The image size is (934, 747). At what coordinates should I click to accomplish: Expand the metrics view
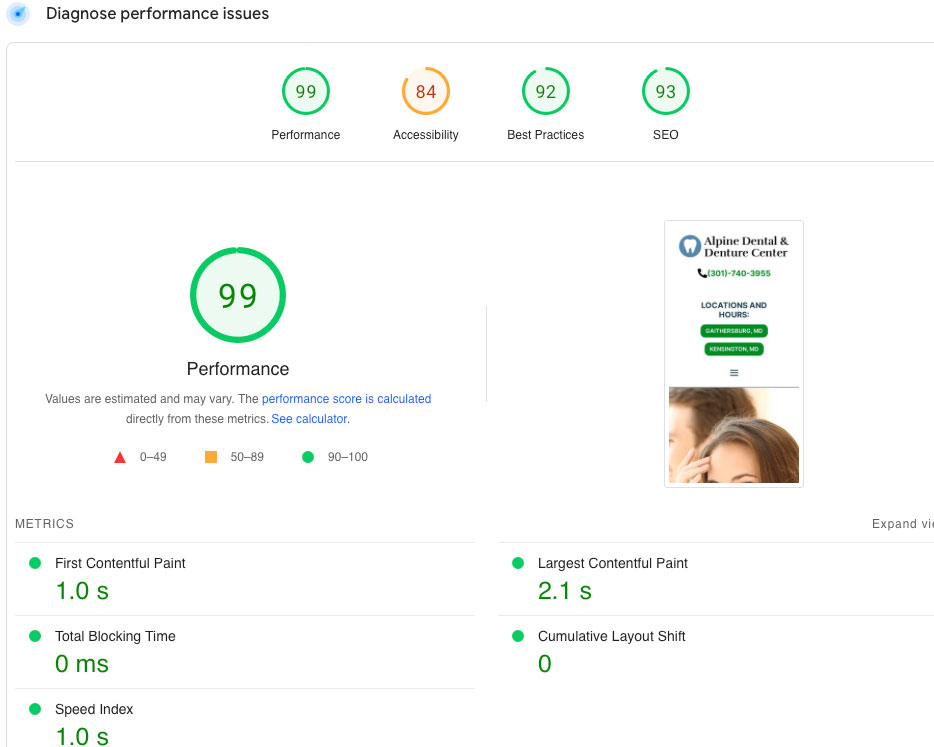[902, 524]
